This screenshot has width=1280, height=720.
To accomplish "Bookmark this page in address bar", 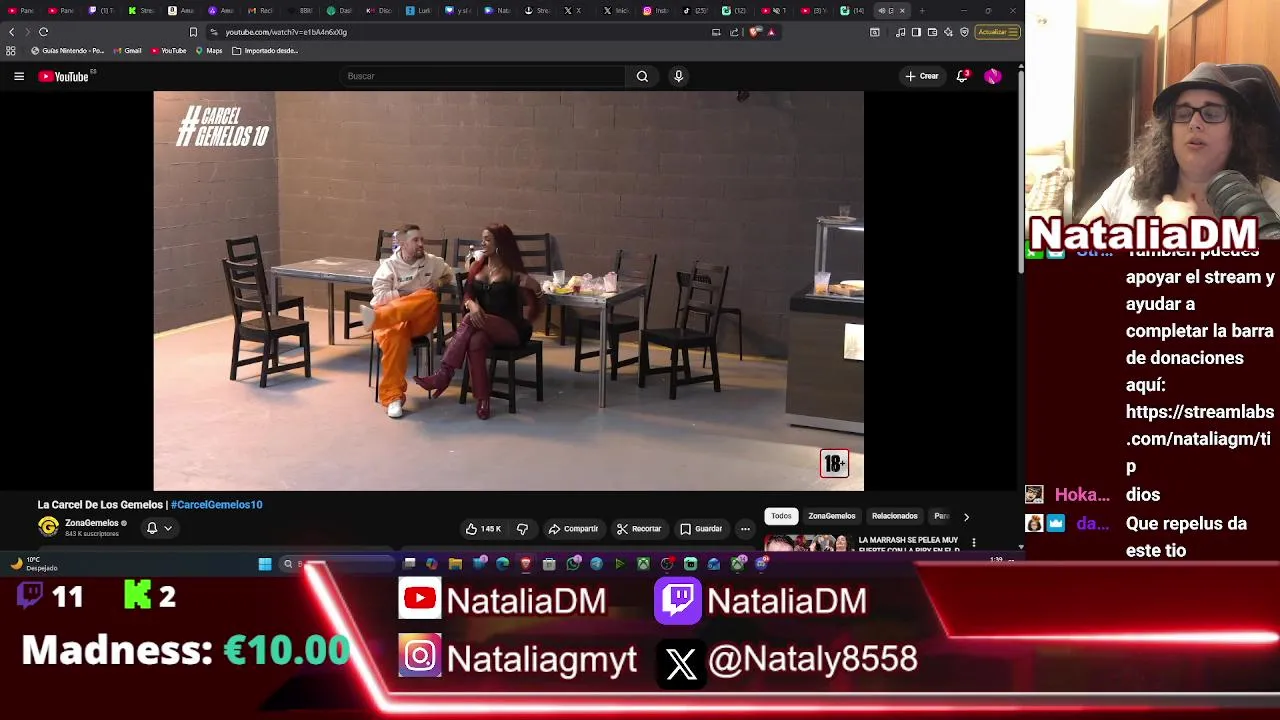I will click(x=193, y=32).
